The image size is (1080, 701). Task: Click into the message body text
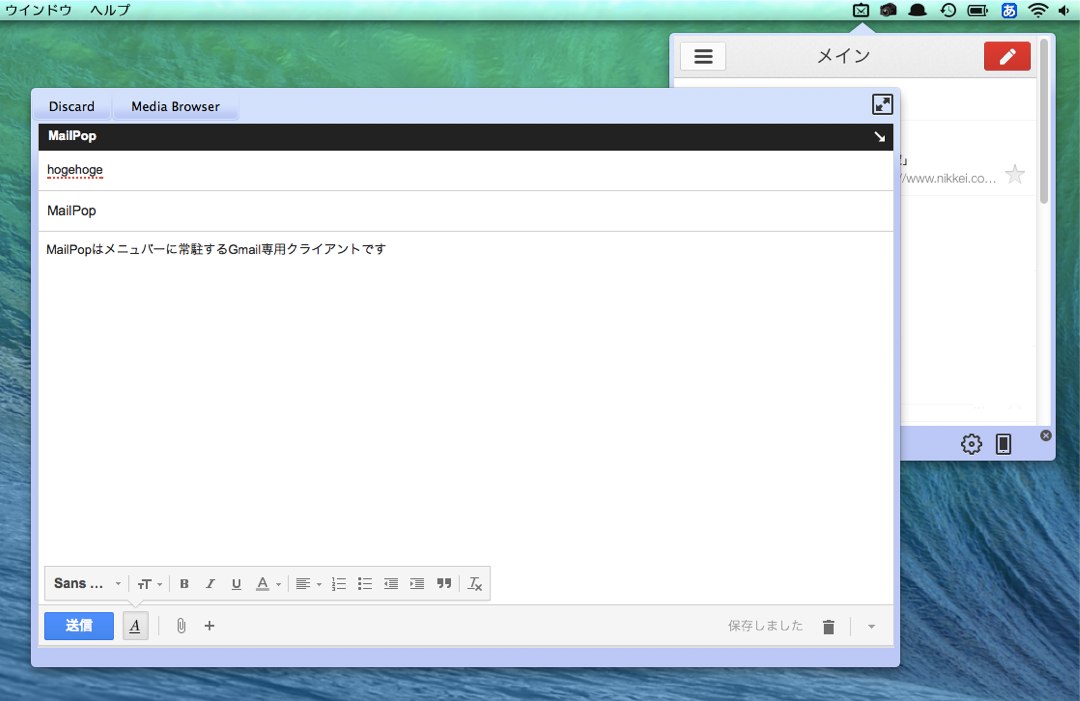tap(216, 249)
